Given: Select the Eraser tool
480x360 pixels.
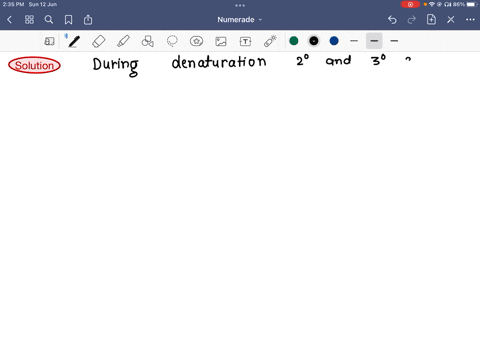Looking at the screenshot, I should point(99,41).
